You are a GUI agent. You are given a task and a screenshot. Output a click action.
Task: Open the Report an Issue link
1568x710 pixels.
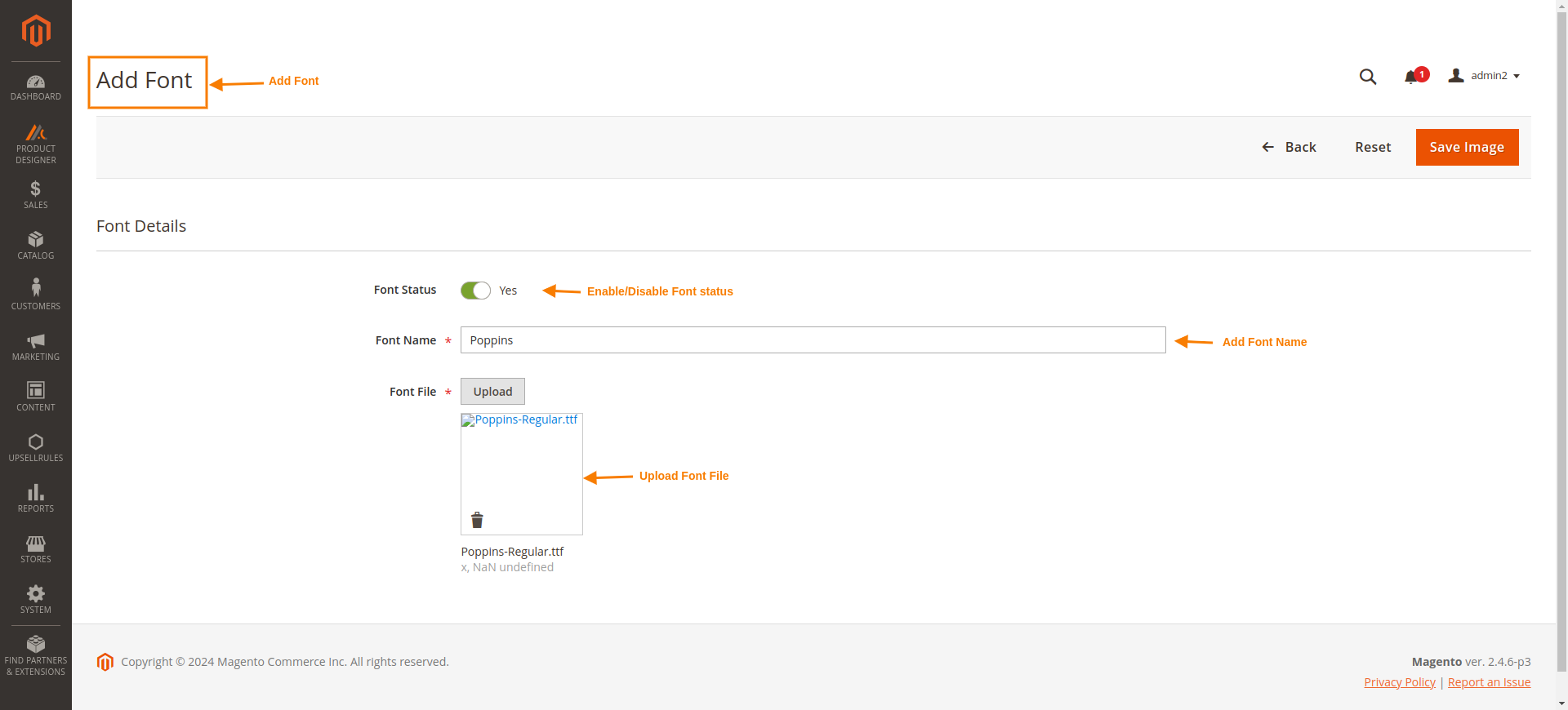tap(1489, 682)
